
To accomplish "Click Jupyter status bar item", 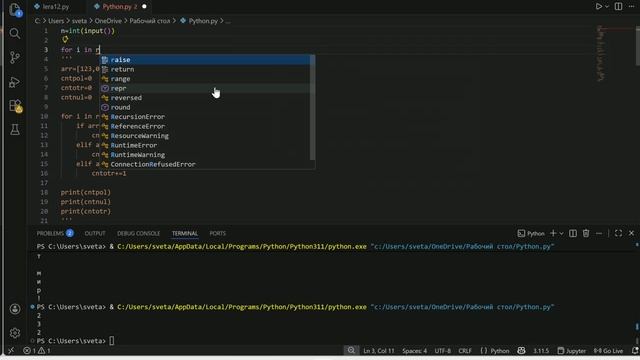I will [571, 351].
